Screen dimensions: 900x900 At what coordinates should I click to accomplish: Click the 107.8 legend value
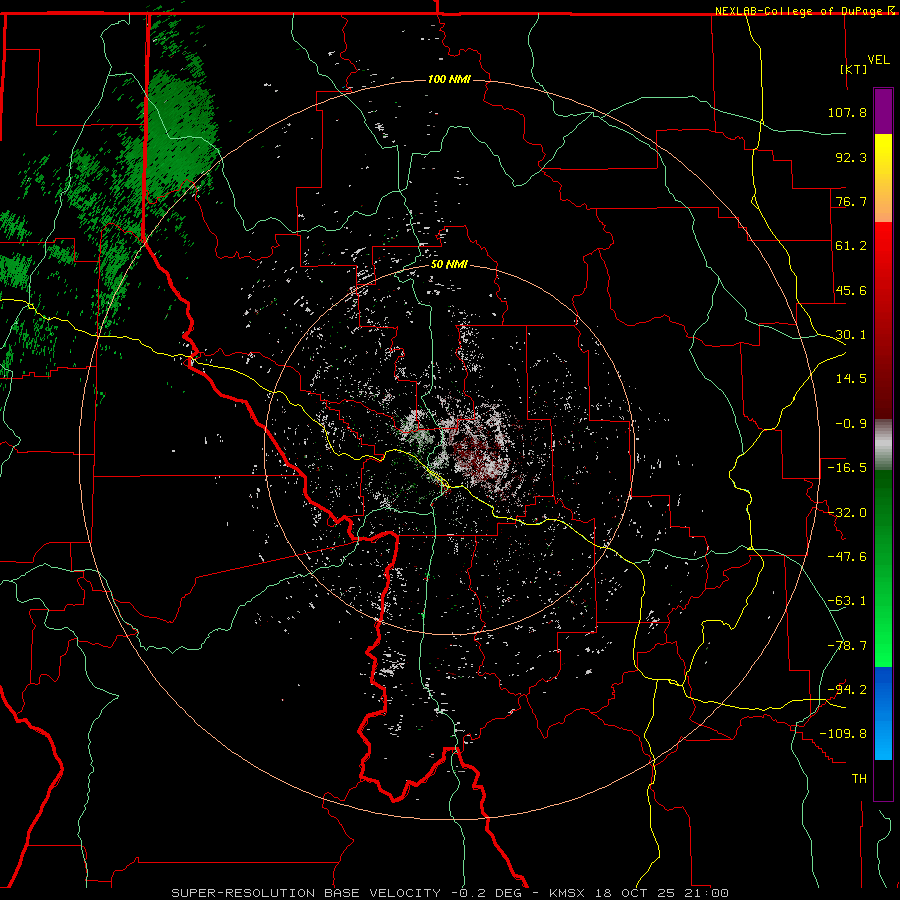click(847, 112)
